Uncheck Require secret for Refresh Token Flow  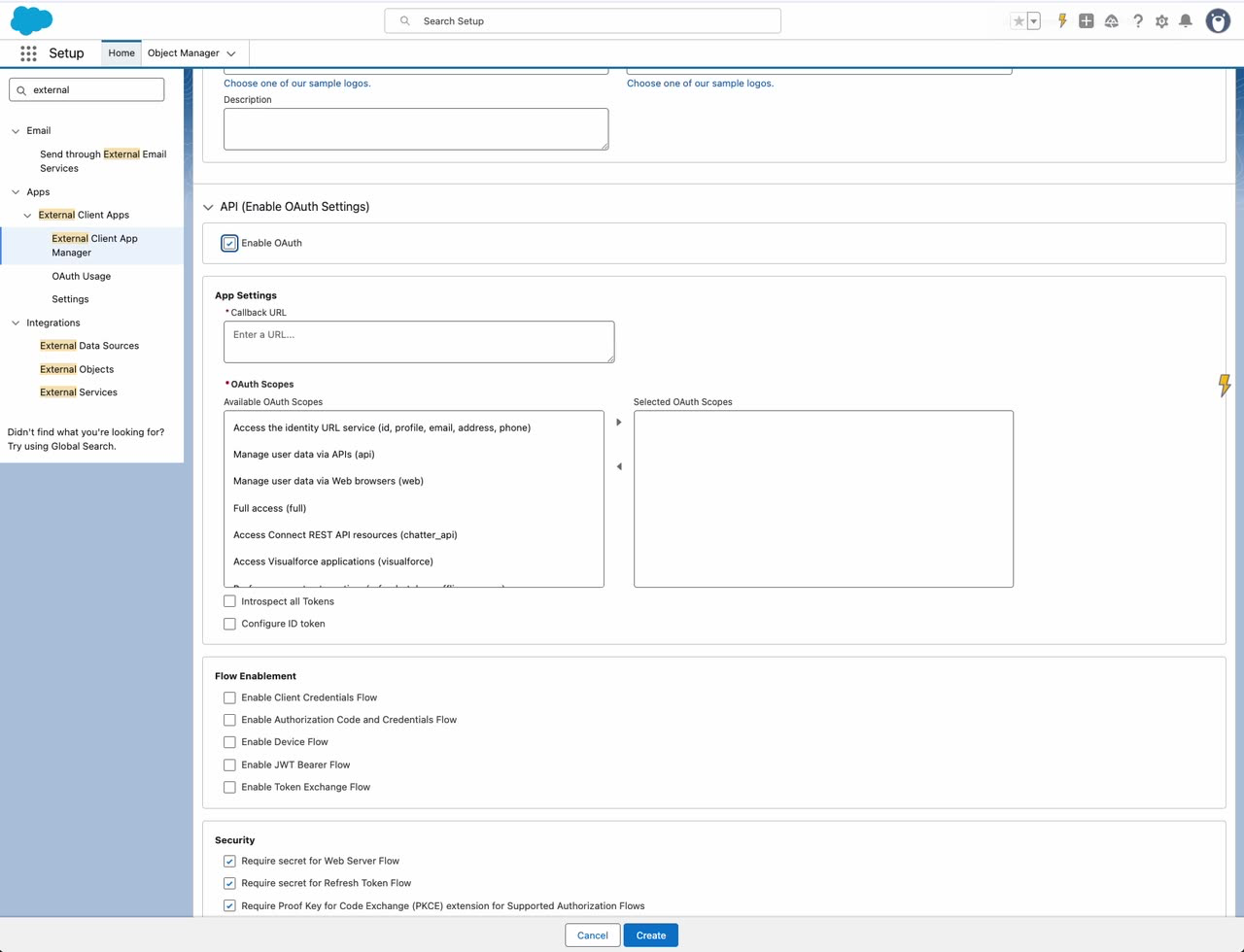(x=229, y=883)
